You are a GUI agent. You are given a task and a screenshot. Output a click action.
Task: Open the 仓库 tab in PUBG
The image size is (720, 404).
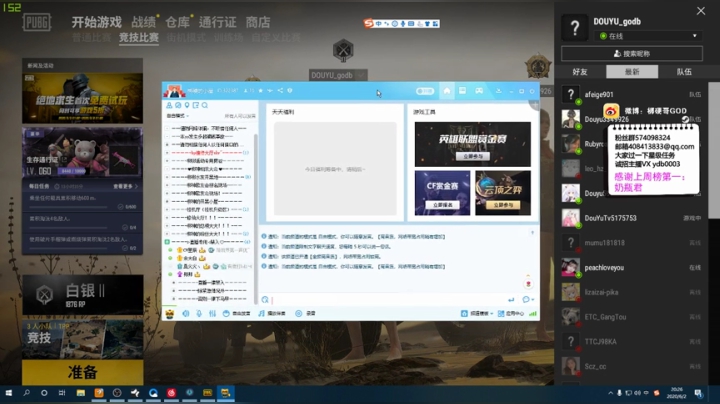[x=177, y=22]
